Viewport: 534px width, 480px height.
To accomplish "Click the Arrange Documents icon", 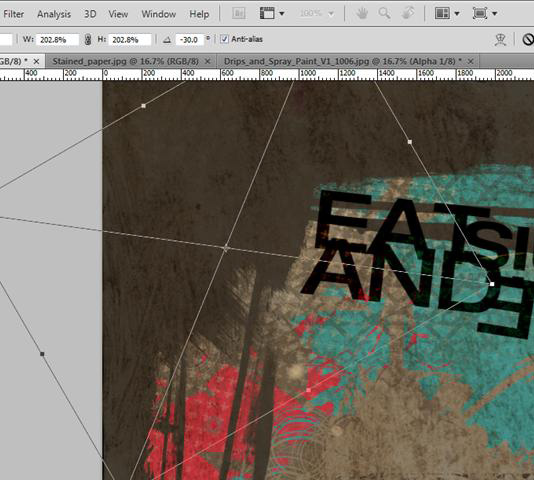I will pyautogui.click(x=442, y=13).
